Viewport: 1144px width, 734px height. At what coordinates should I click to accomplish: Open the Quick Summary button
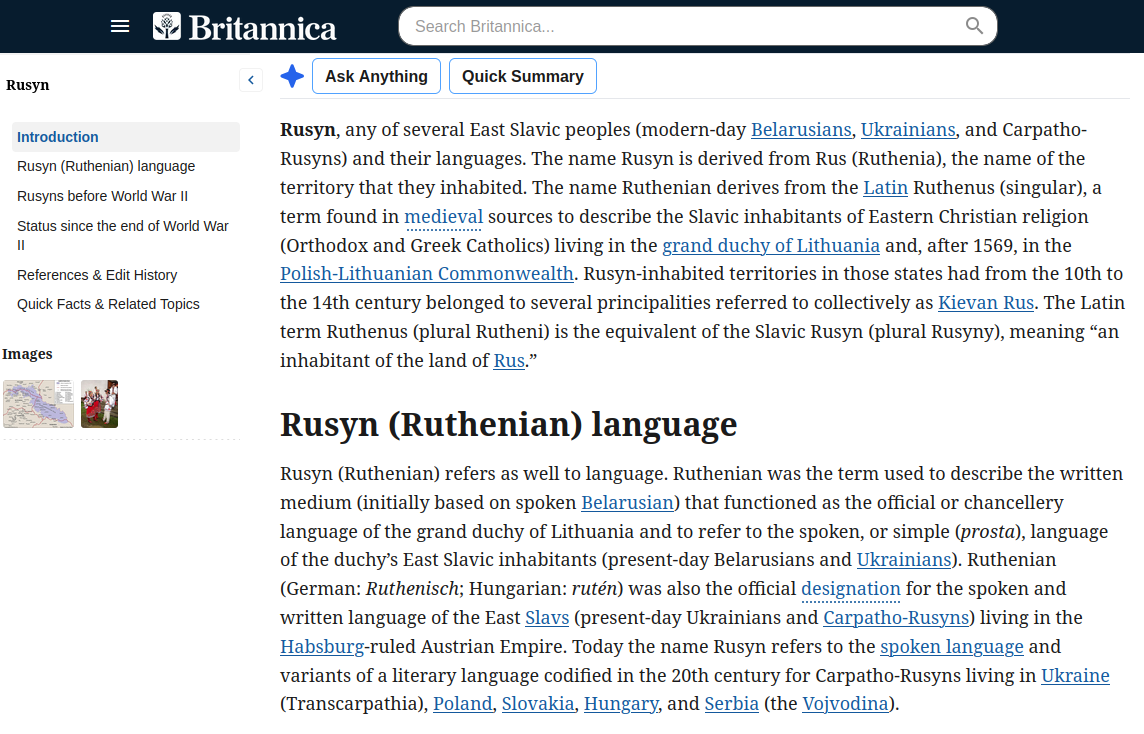(522, 76)
